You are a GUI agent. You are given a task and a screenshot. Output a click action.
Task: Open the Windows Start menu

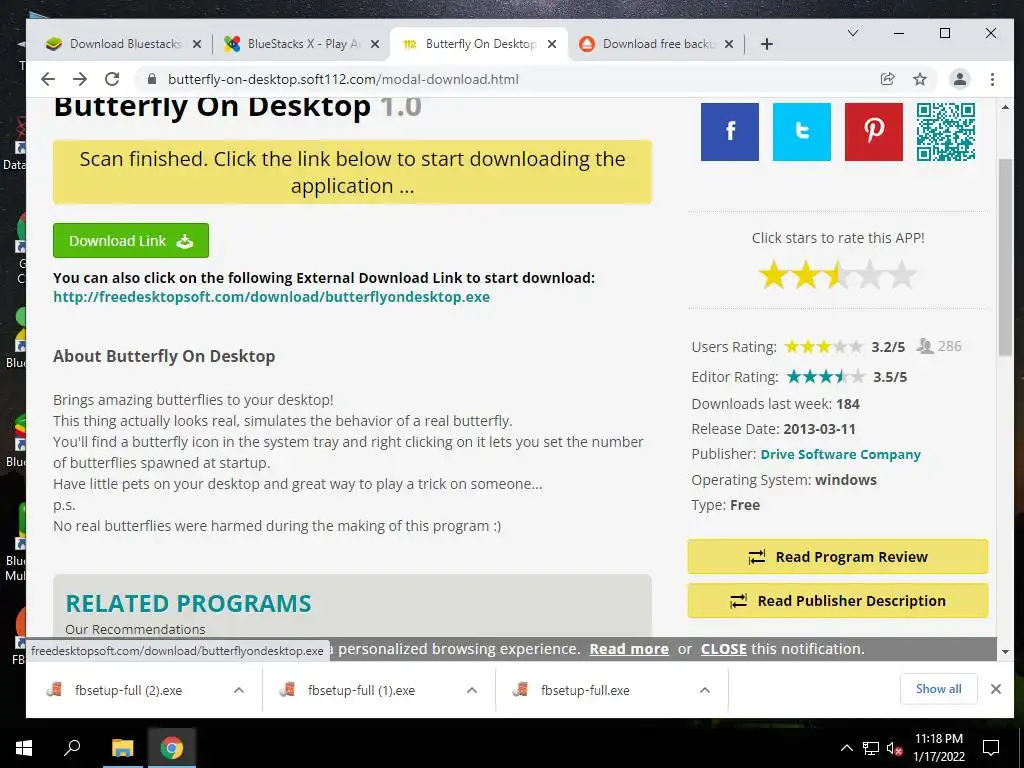pyautogui.click(x=24, y=748)
